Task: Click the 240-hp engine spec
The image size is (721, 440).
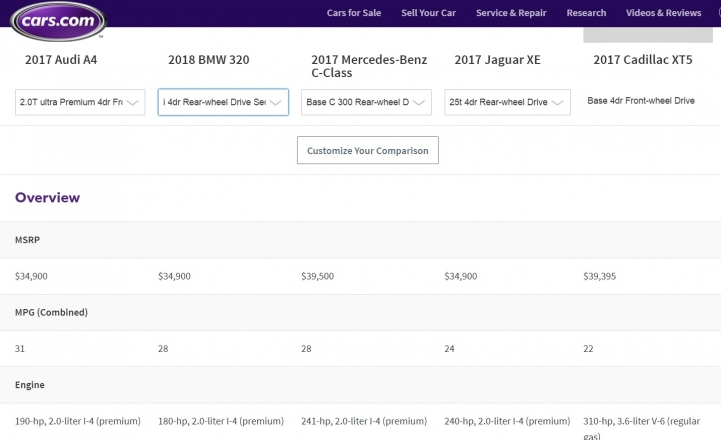Action: click(x=507, y=421)
